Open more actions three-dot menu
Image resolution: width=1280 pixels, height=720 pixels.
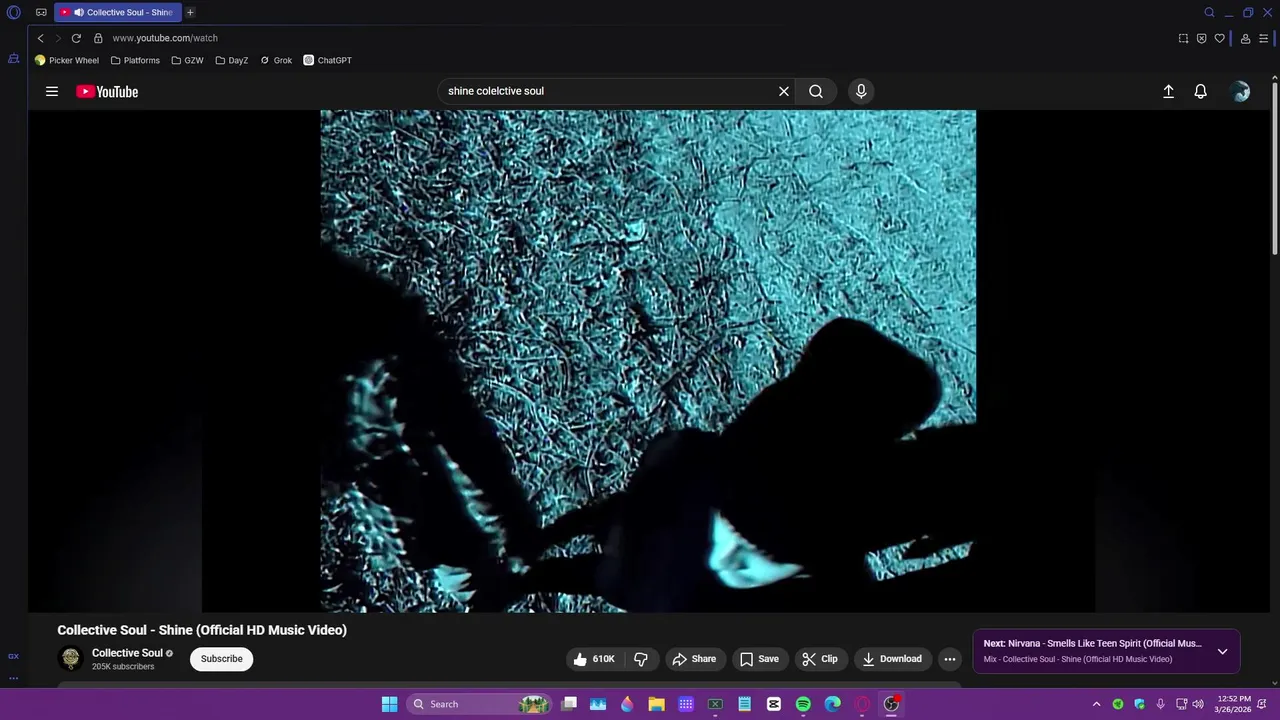(950, 659)
